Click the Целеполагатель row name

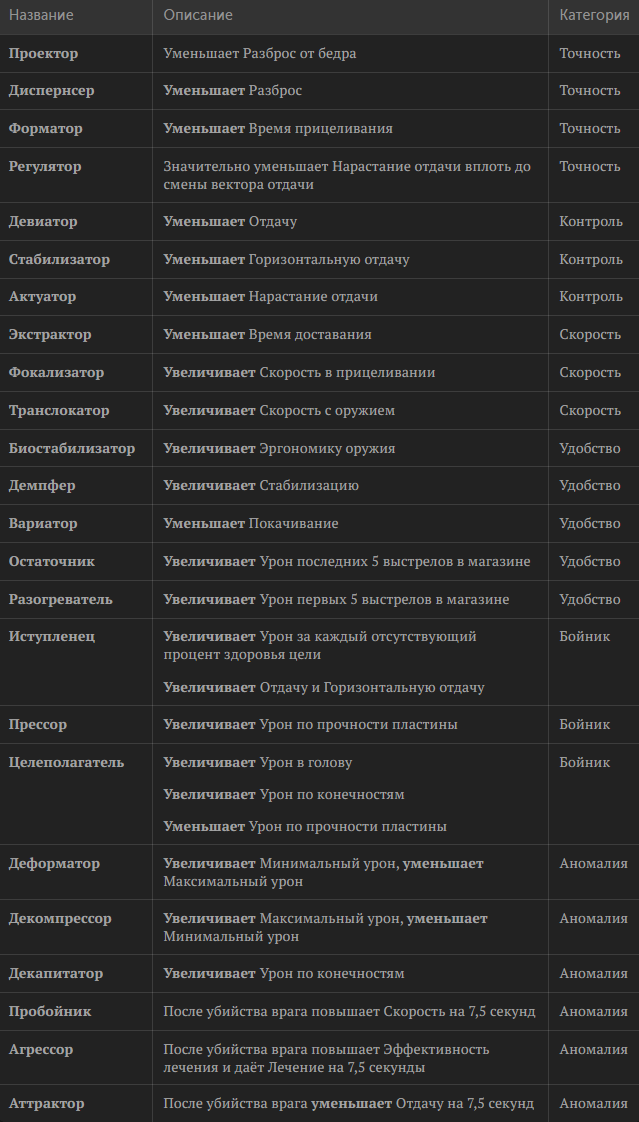point(66,763)
